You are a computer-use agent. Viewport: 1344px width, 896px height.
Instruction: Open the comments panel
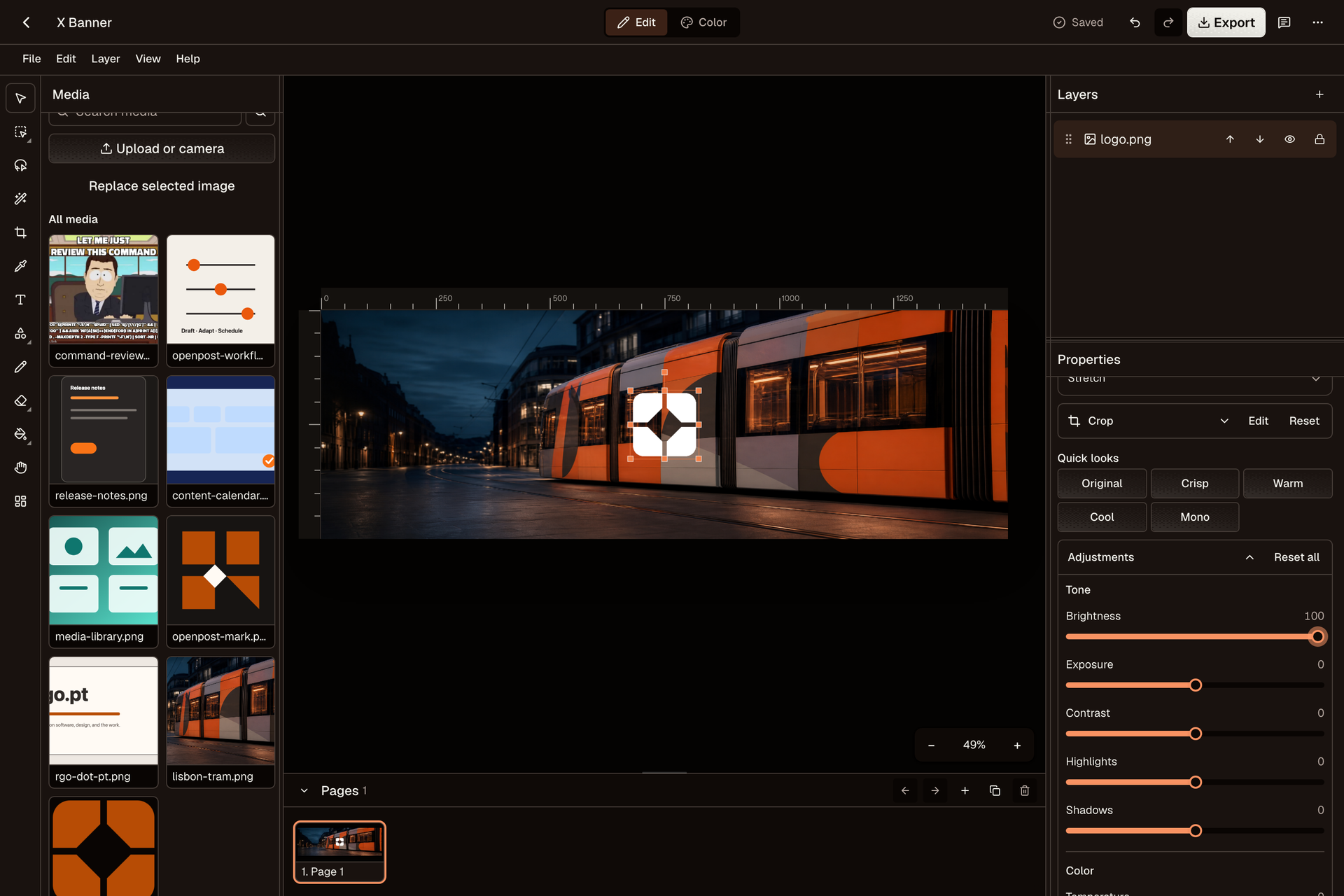point(1284,22)
